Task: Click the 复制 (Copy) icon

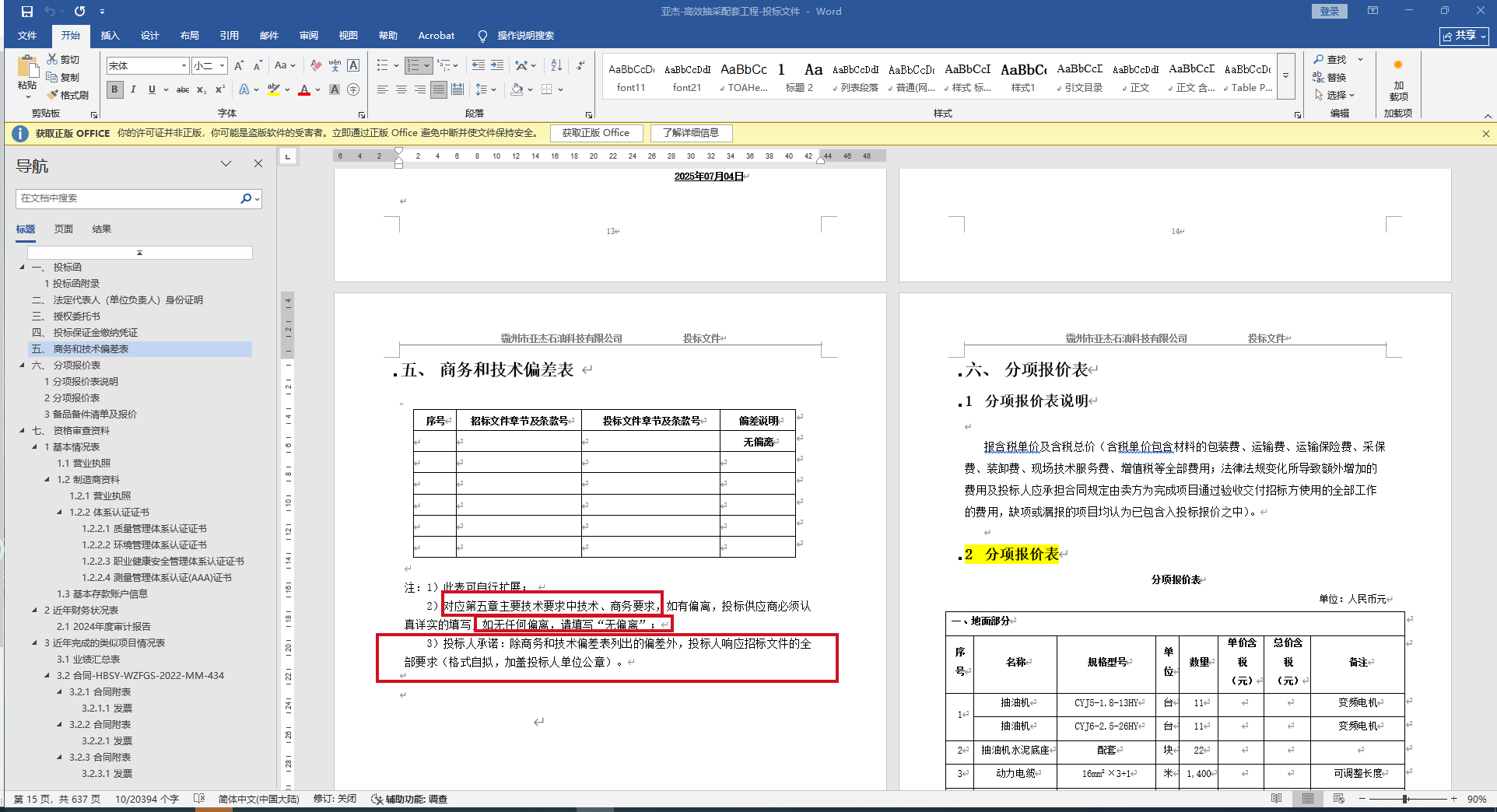Action: click(x=52, y=77)
